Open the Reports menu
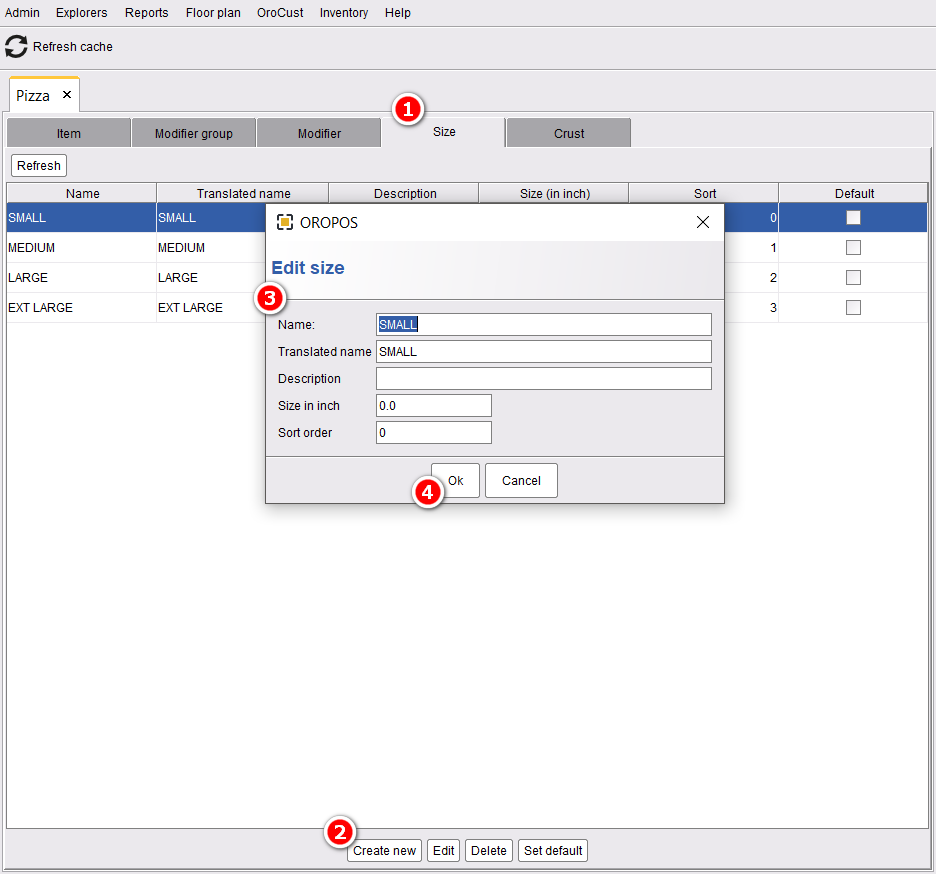 point(146,13)
